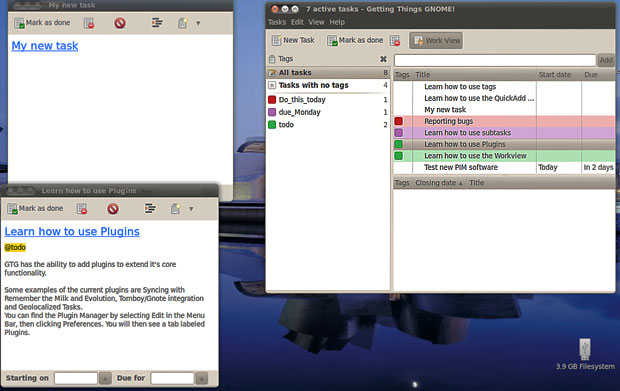Sort by Title column header in active tasks

(474, 75)
